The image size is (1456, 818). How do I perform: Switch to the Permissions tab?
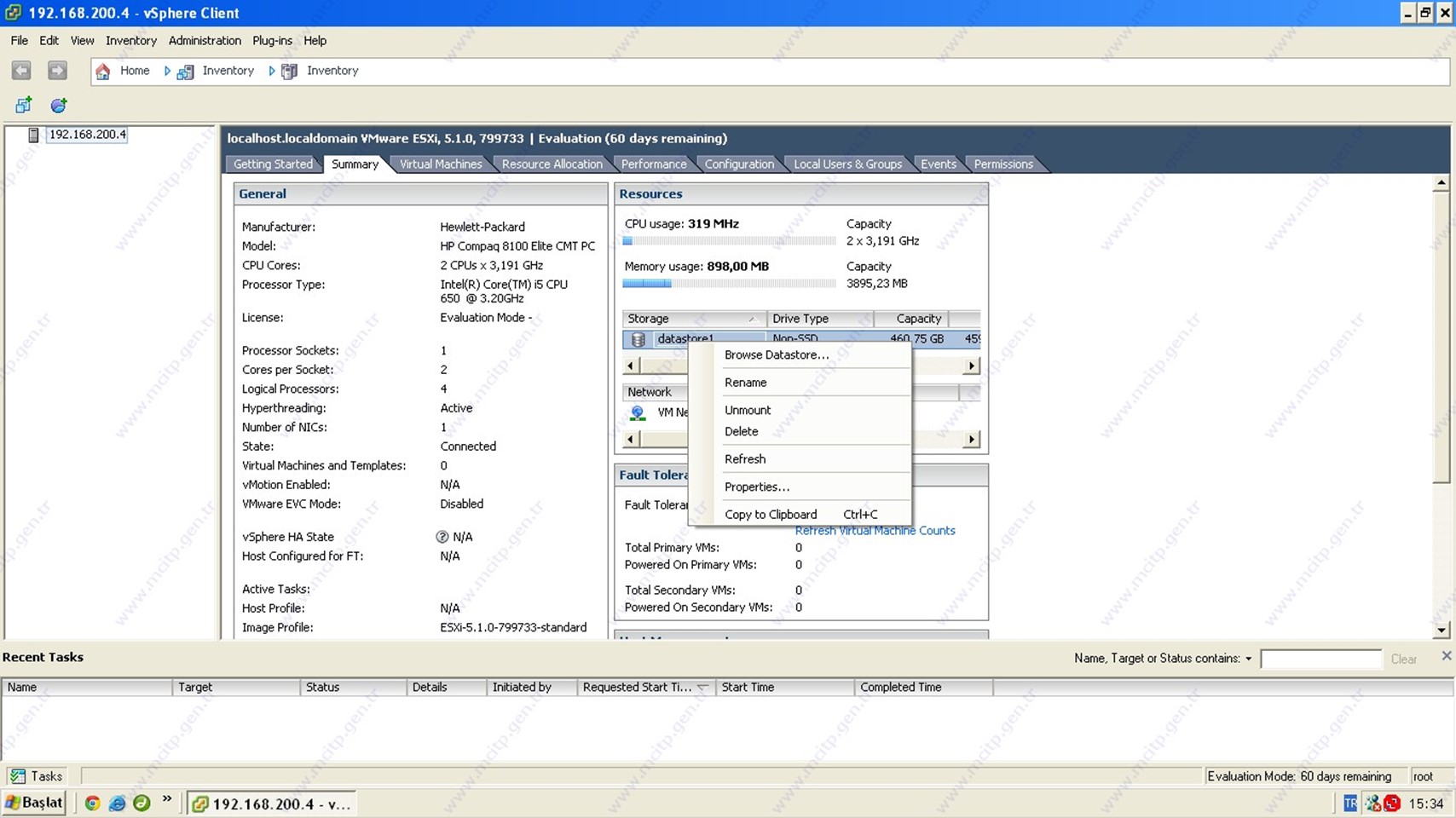pos(1003,164)
